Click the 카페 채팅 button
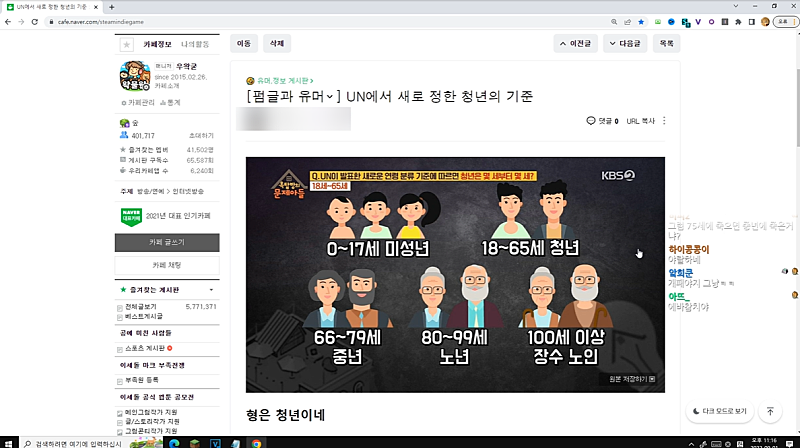800x448 pixels. point(167,265)
